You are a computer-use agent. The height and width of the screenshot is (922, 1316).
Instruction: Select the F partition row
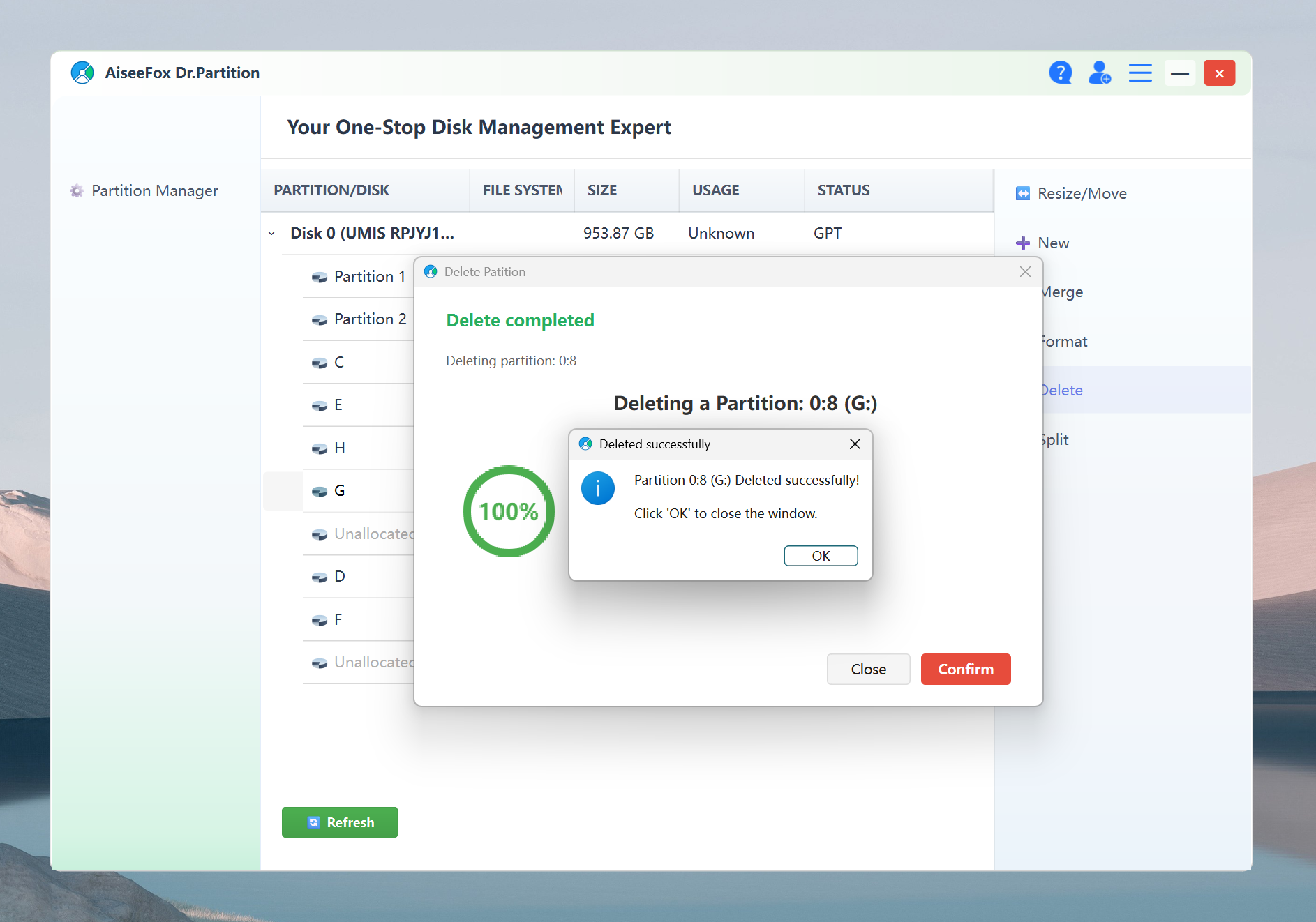358,620
